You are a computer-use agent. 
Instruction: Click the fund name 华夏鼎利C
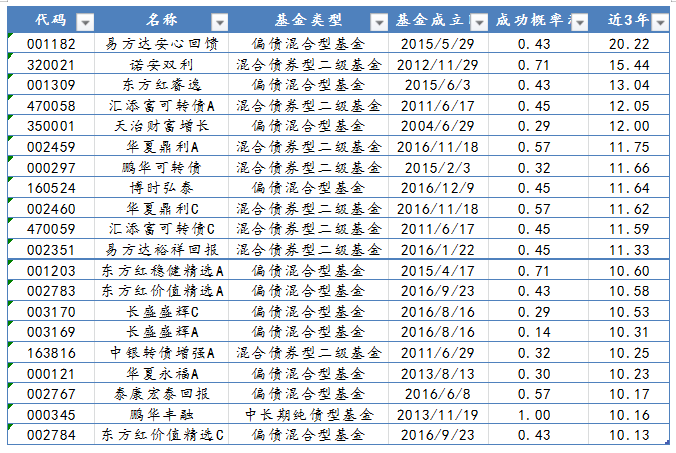[162, 209]
